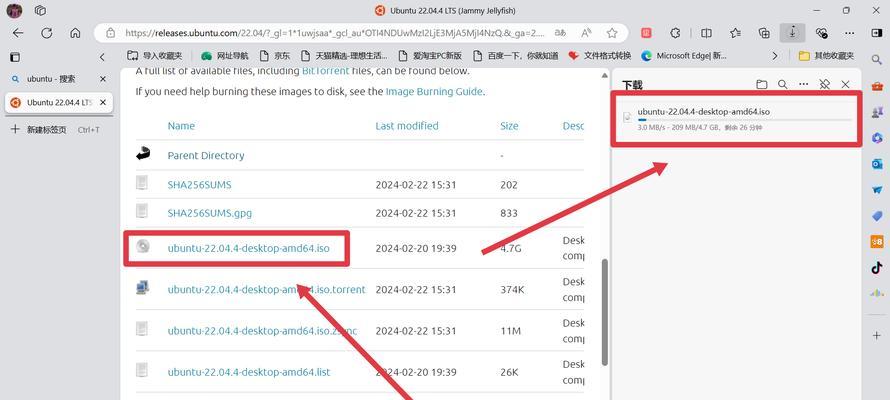Refresh the current page

pos(47,33)
